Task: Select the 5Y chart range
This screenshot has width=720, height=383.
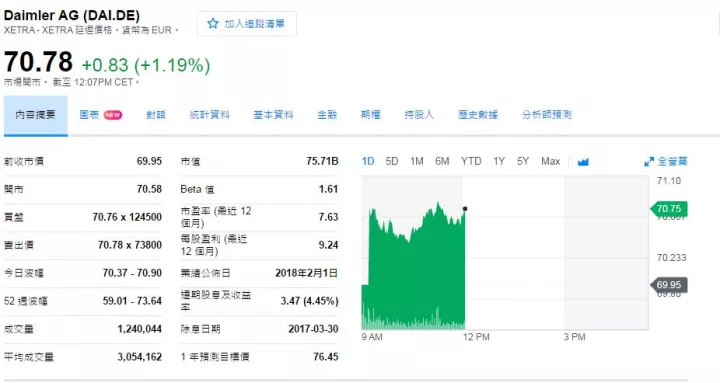Action: 523,161
